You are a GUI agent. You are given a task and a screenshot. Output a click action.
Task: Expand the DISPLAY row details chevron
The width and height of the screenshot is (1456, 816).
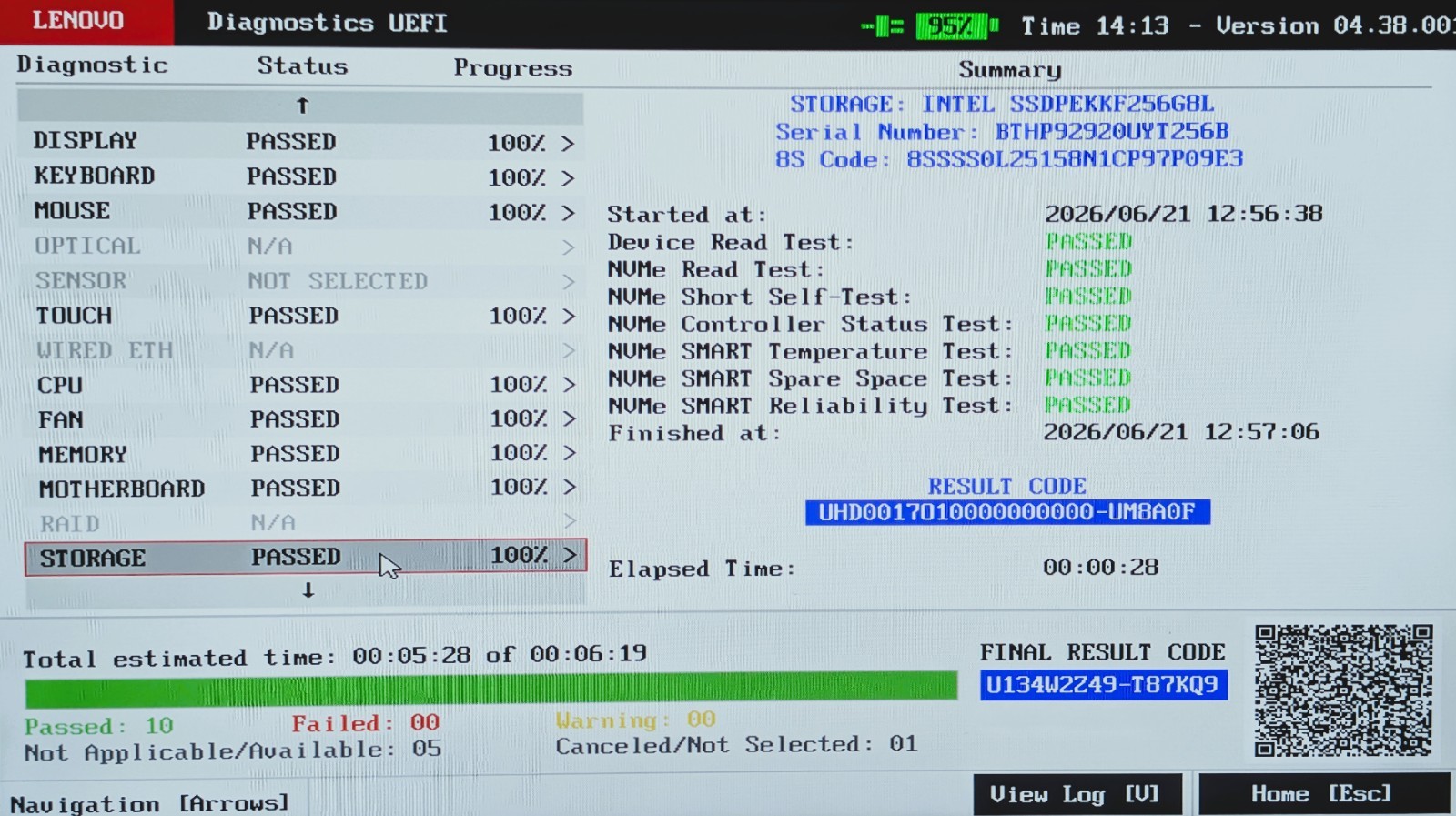pyautogui.click(x=568, y=143)
